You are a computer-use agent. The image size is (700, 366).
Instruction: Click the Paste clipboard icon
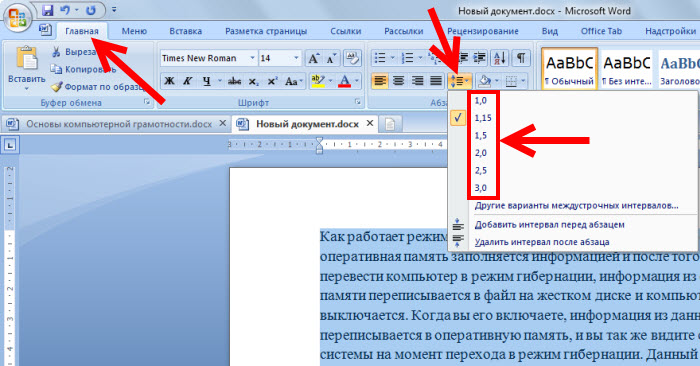26,58
